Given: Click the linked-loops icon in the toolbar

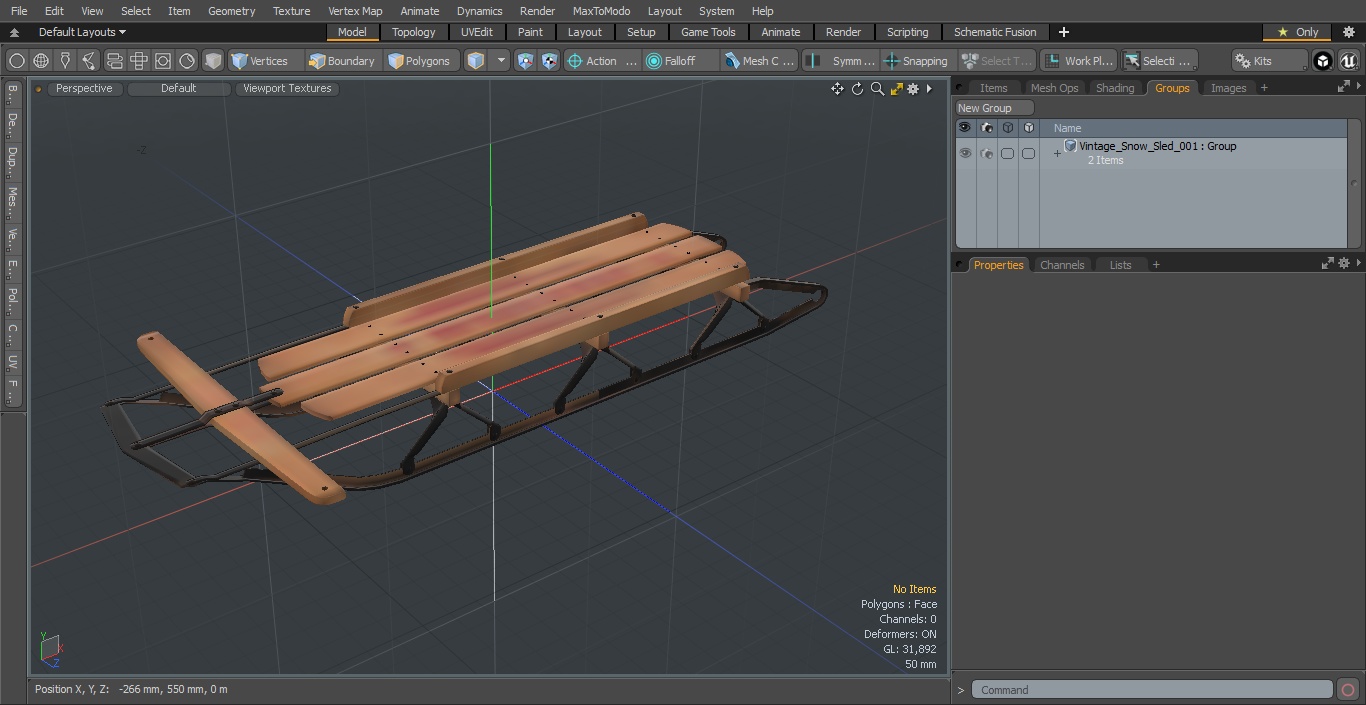Looking at the screenshot, I should (x=114, y=61).
